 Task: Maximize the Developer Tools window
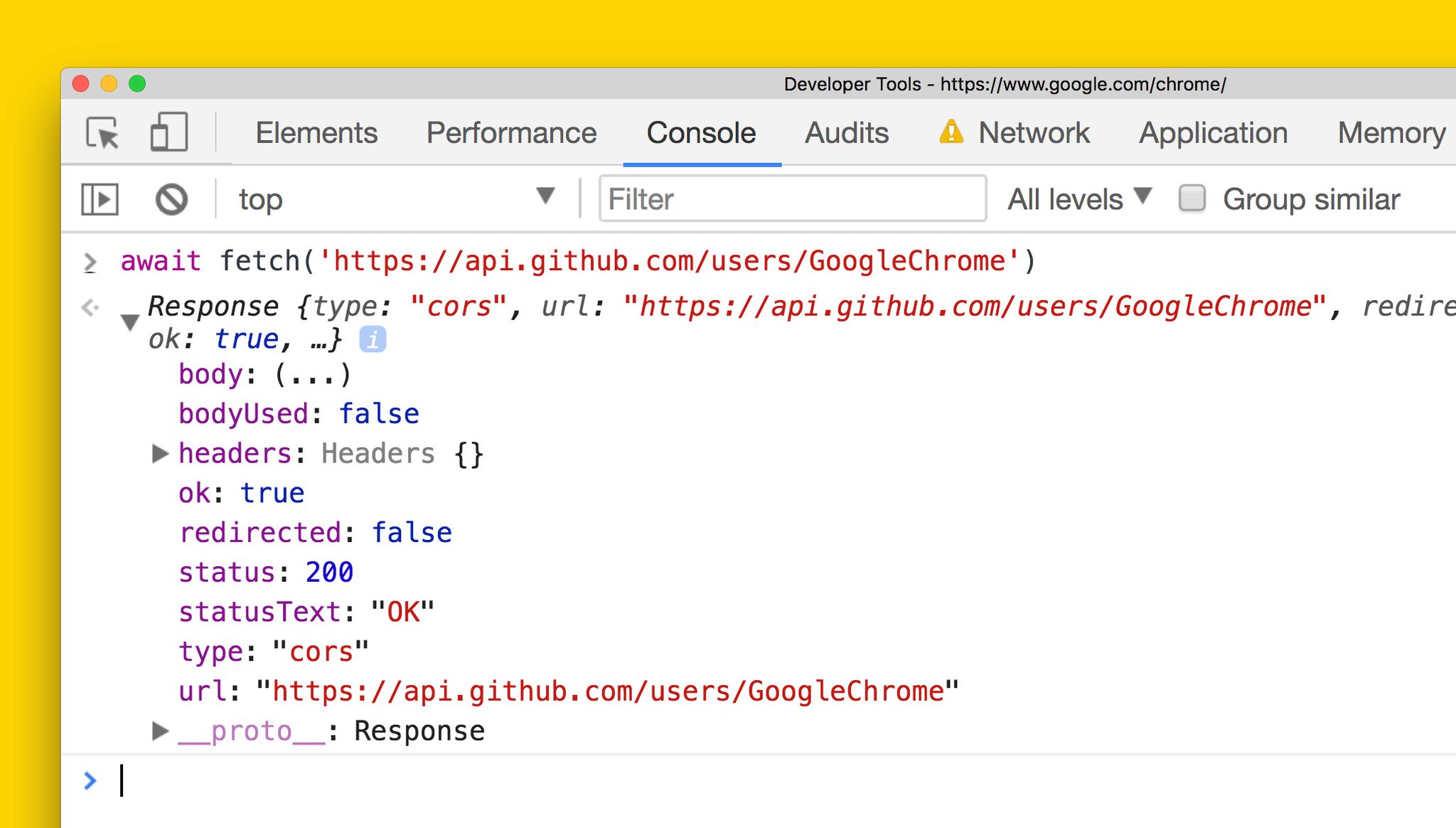point(137,84)
